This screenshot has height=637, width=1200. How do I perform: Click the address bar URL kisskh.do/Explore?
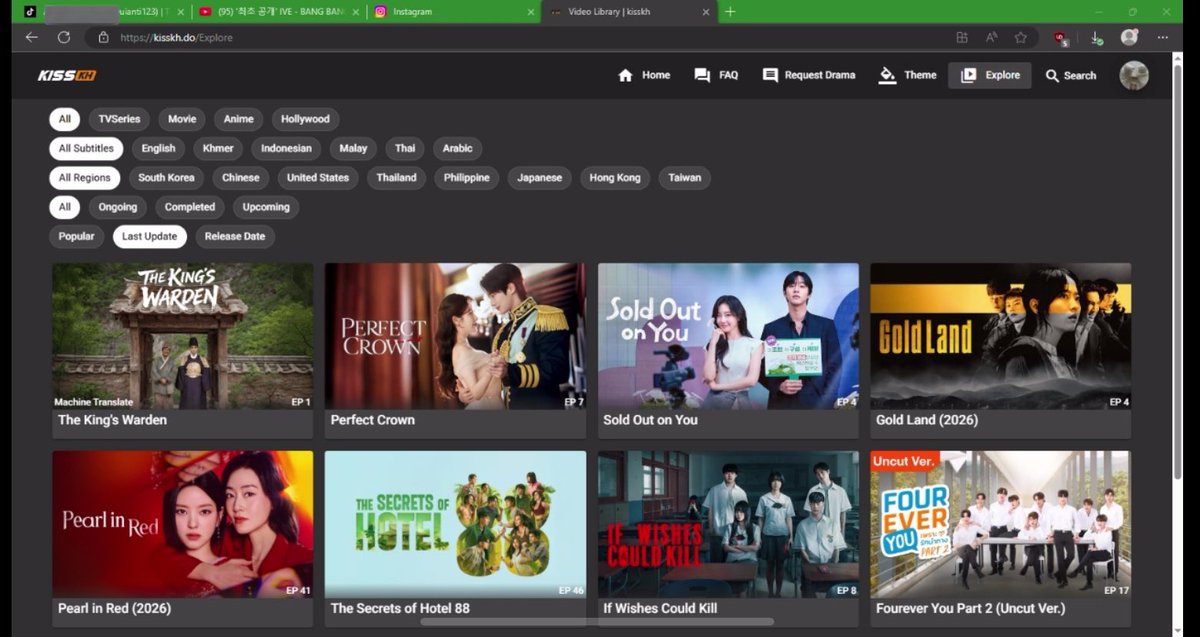click(x=176, y=38)
